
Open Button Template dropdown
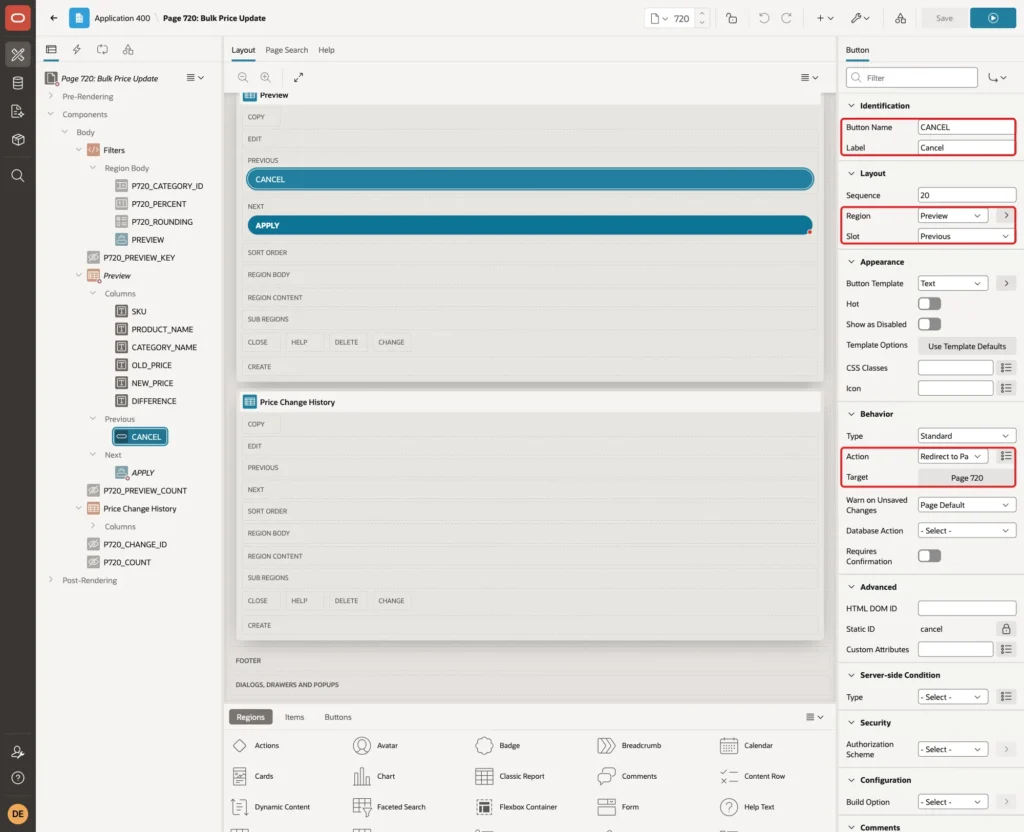[953, 283]
